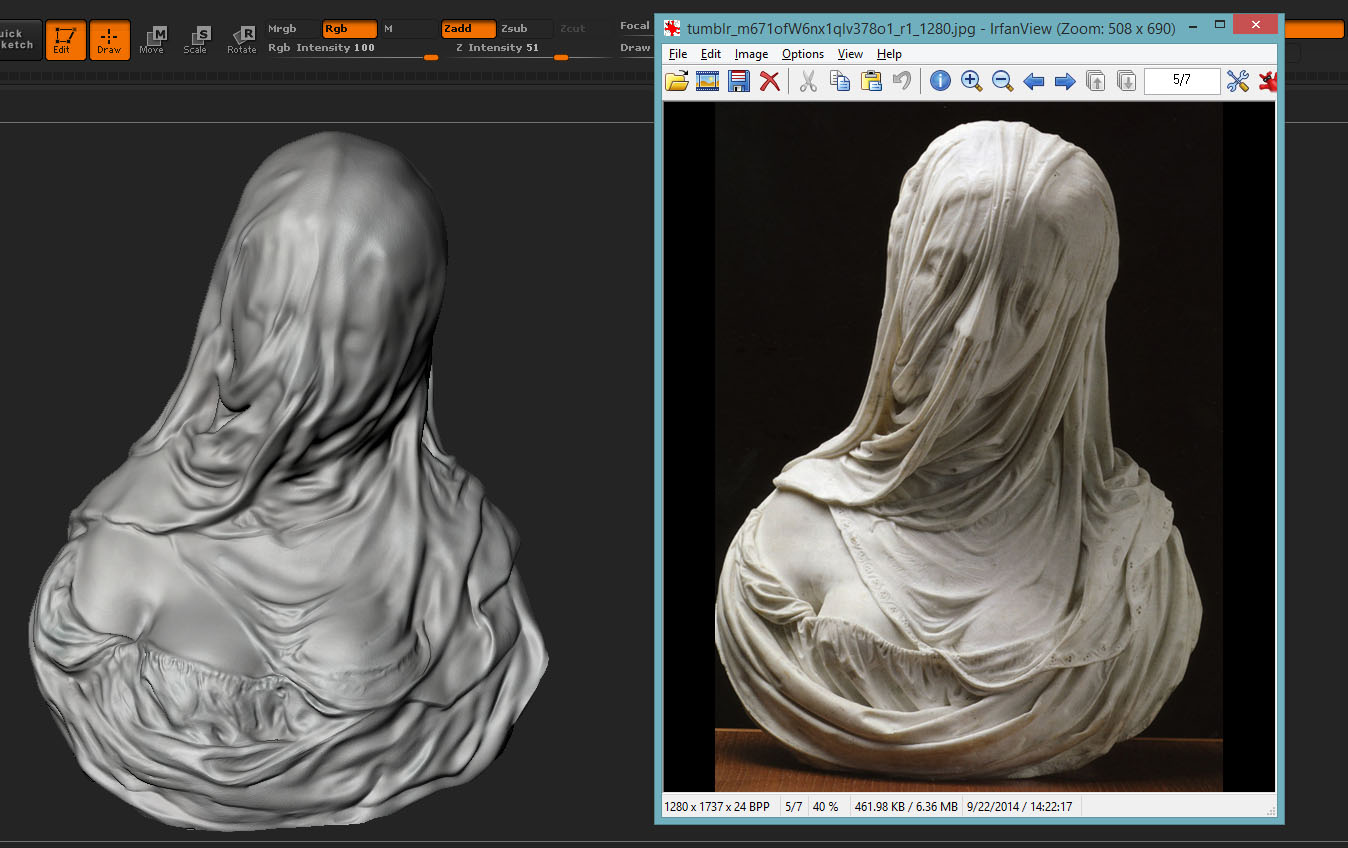Show image information with the blue info icon
1348x848 pixels.
(x=940, y=82)
